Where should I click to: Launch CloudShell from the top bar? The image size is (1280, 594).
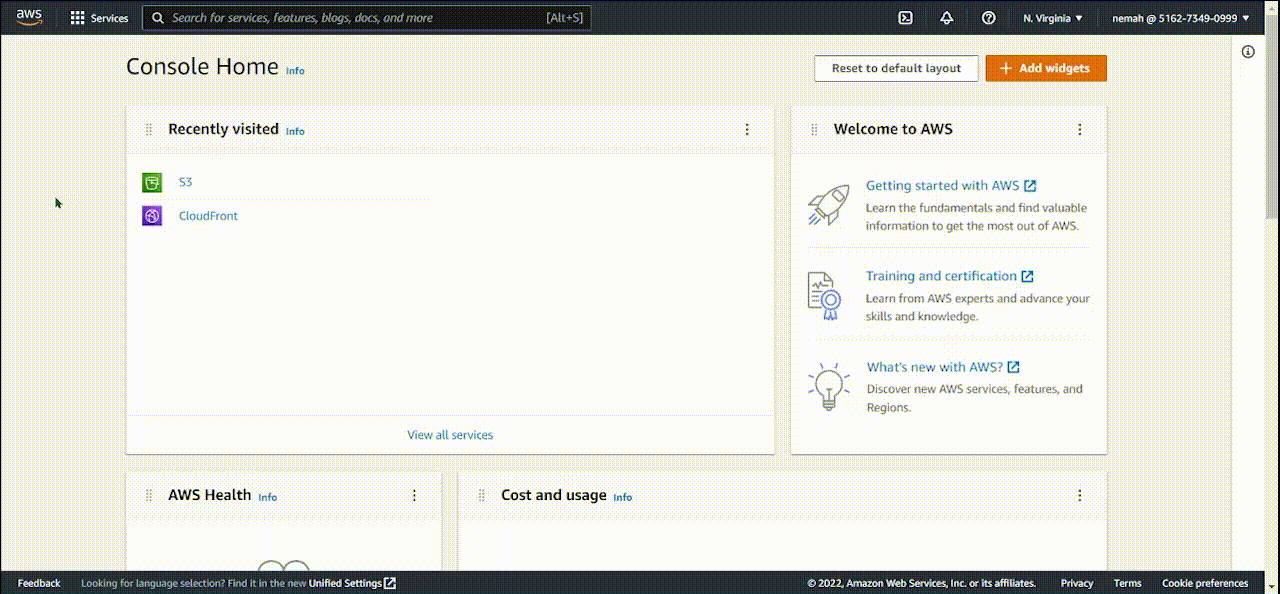[905, 18]
